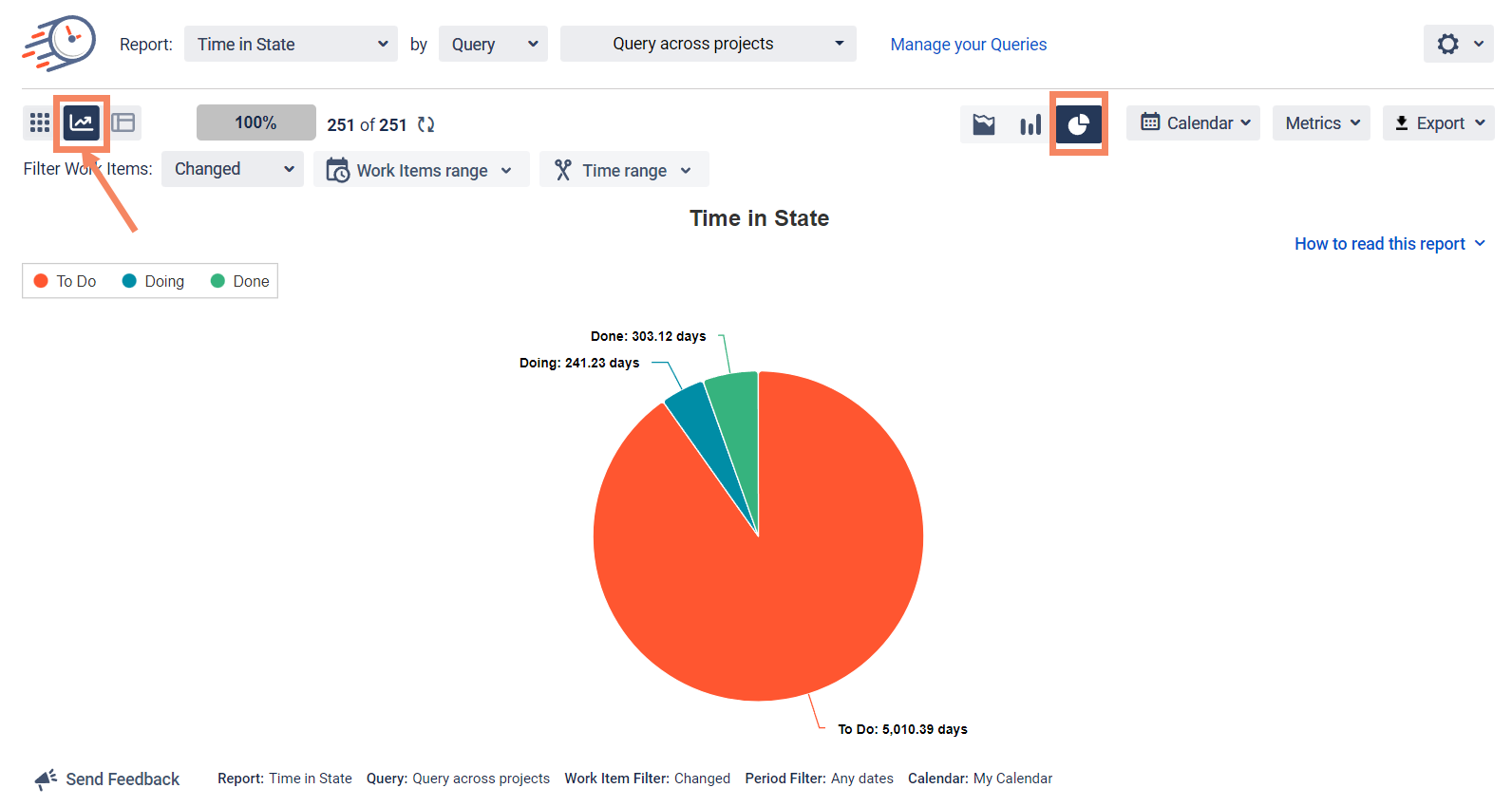The width and height of the screenshot is (1512, 807).
Task: Open the Calendar menu
Action: (x=1193, y=123)
